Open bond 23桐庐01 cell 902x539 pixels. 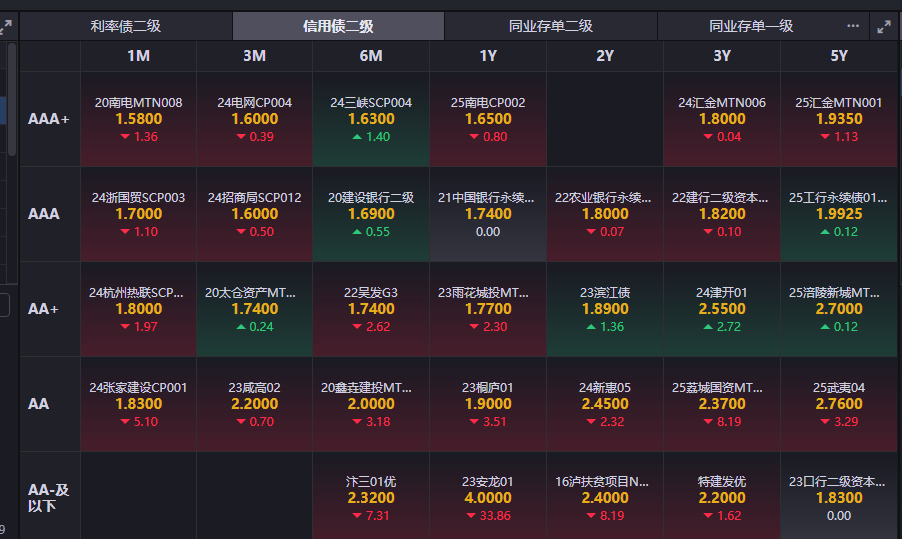point(488,404)
